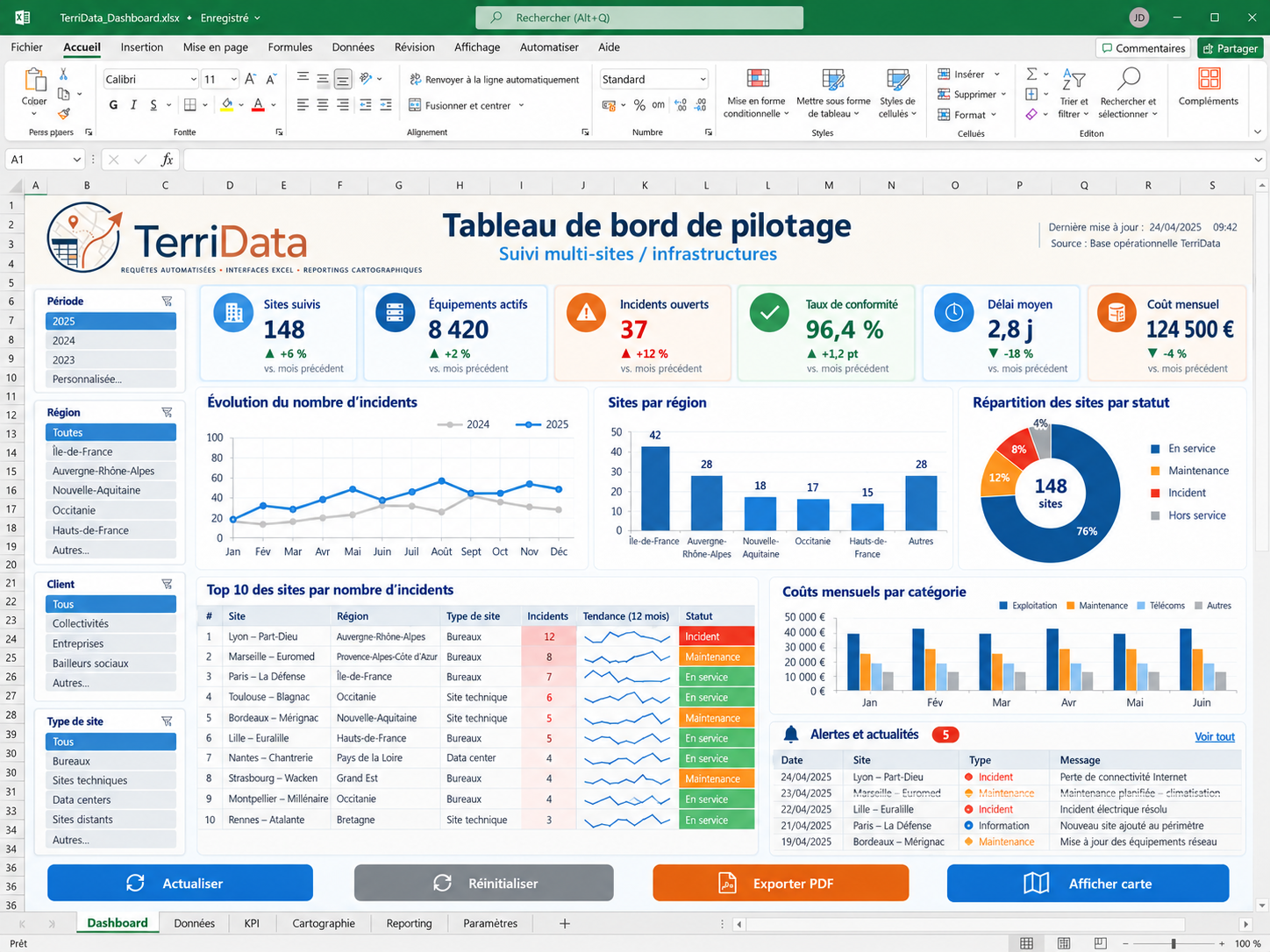Click the Actualiser button
This screenshot has height=952, width=1270.
180,883
